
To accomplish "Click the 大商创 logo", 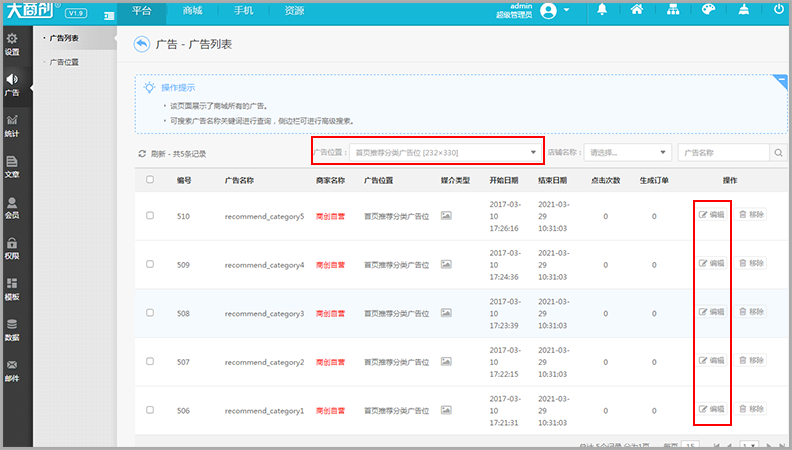I will click(x=29, y=10).
